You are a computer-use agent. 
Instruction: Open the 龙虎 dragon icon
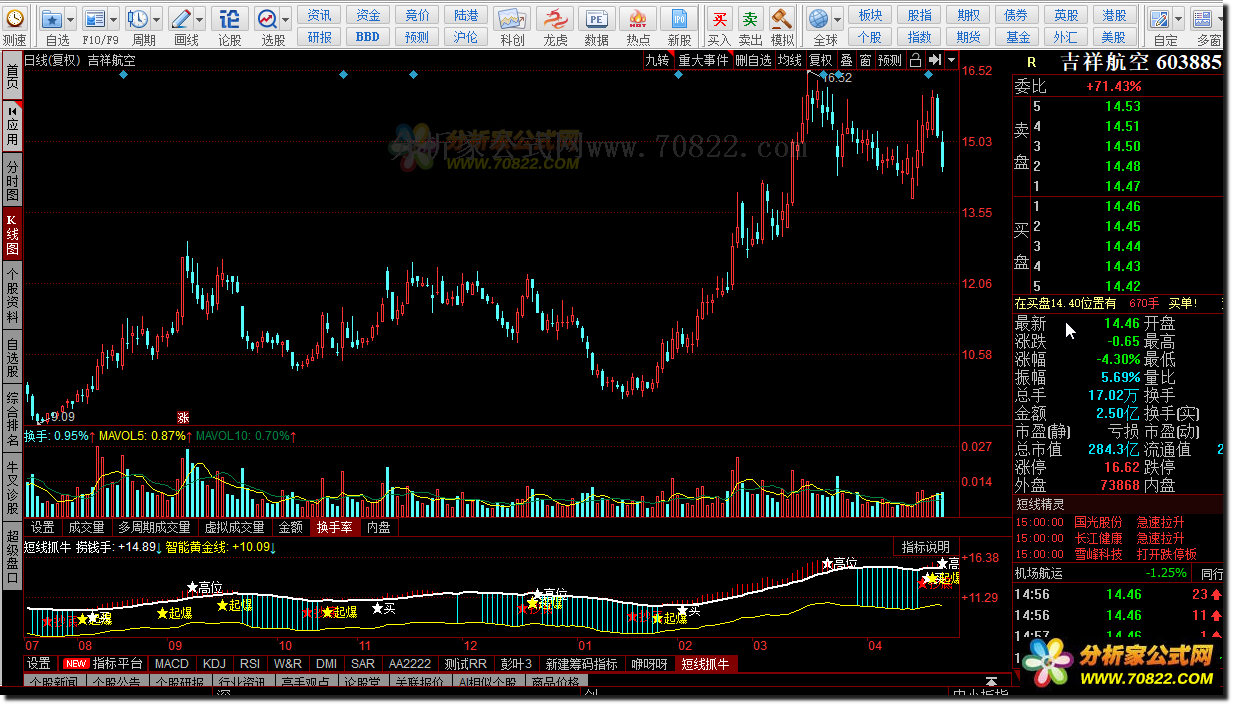pos(555,18)
